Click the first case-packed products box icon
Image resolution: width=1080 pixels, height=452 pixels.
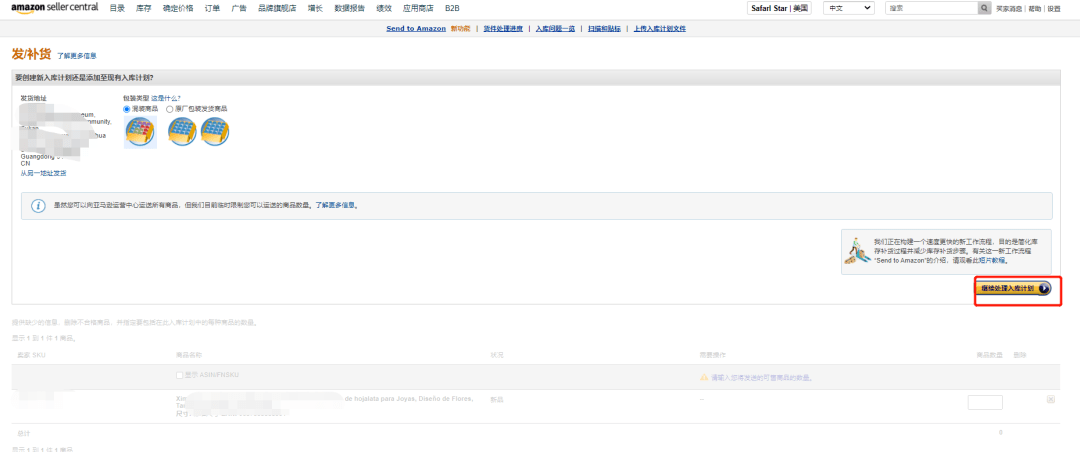(183, 131)
